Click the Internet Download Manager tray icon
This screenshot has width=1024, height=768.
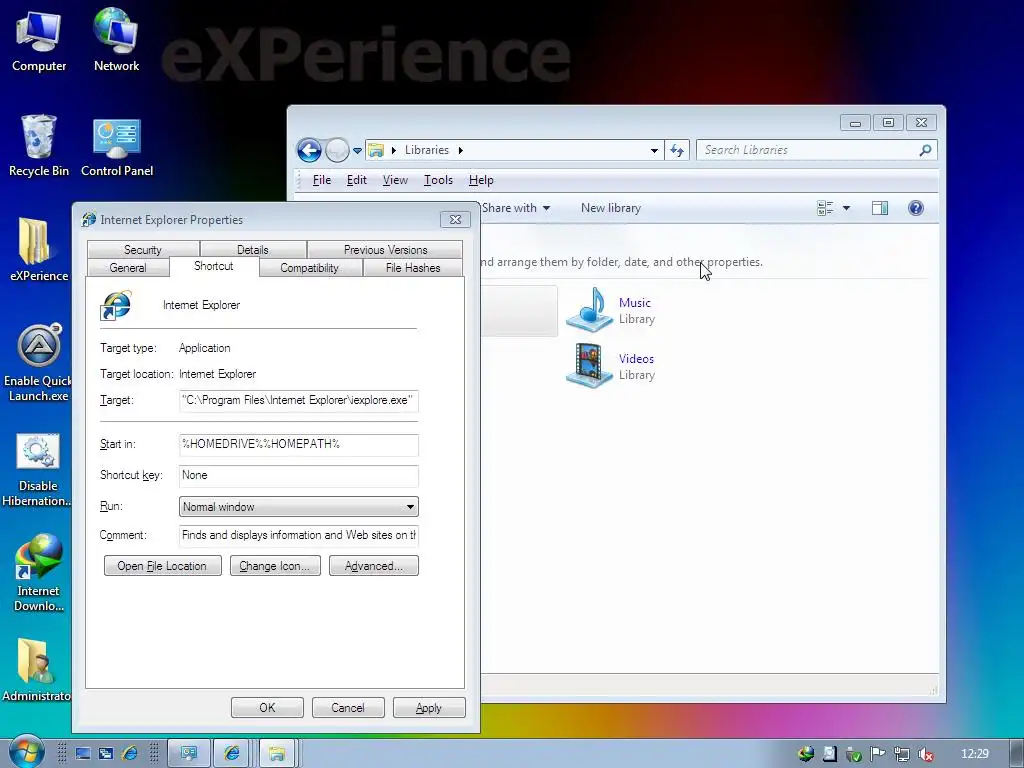click(806, 754)
